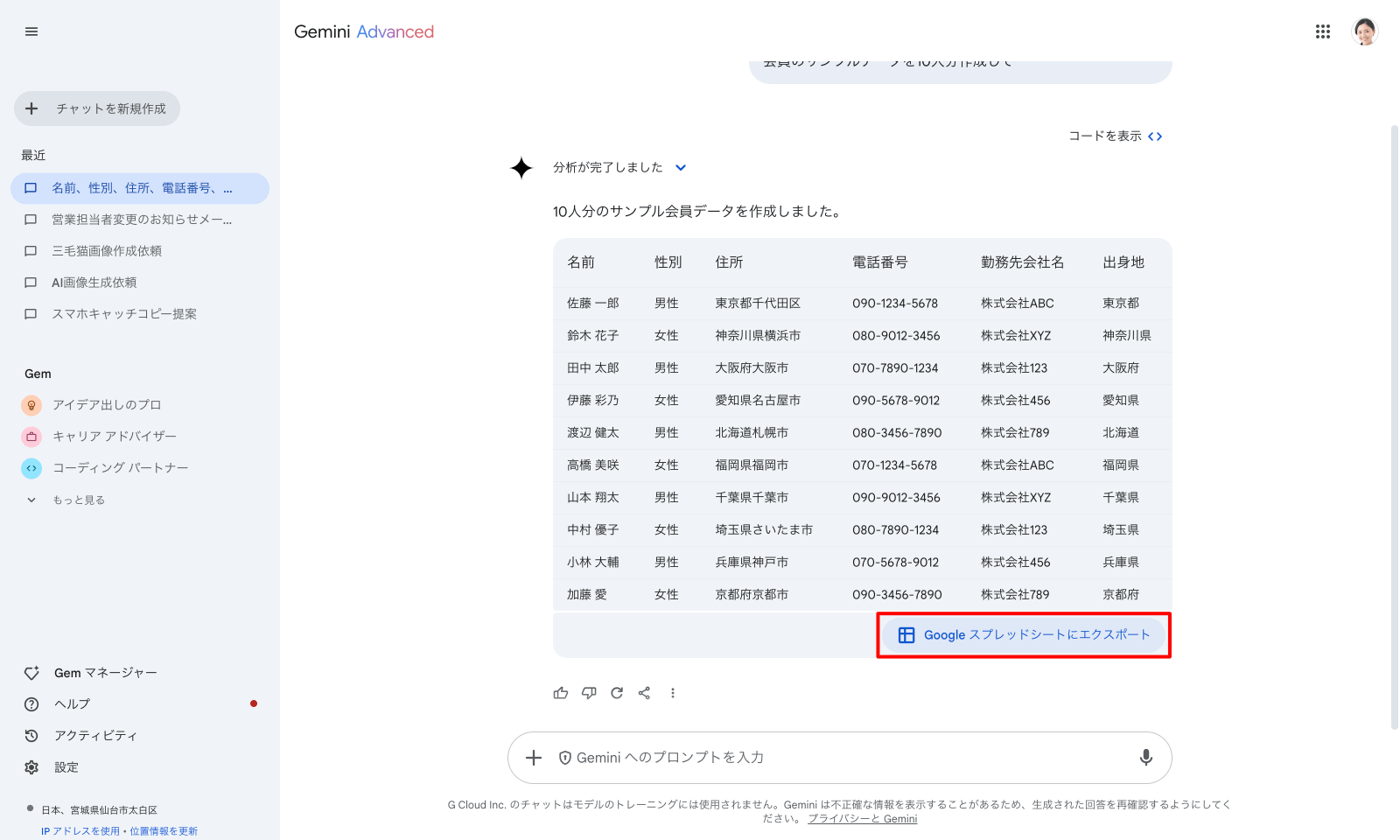Open more options three-dot menu
1400x840 pixels.
(x=673, y=693)
